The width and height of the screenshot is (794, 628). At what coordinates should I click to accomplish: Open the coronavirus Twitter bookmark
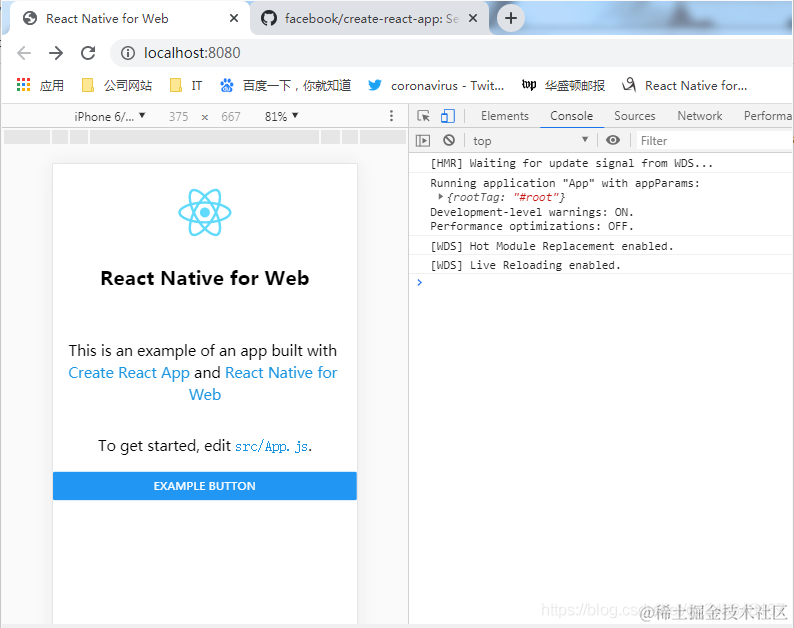436,85
